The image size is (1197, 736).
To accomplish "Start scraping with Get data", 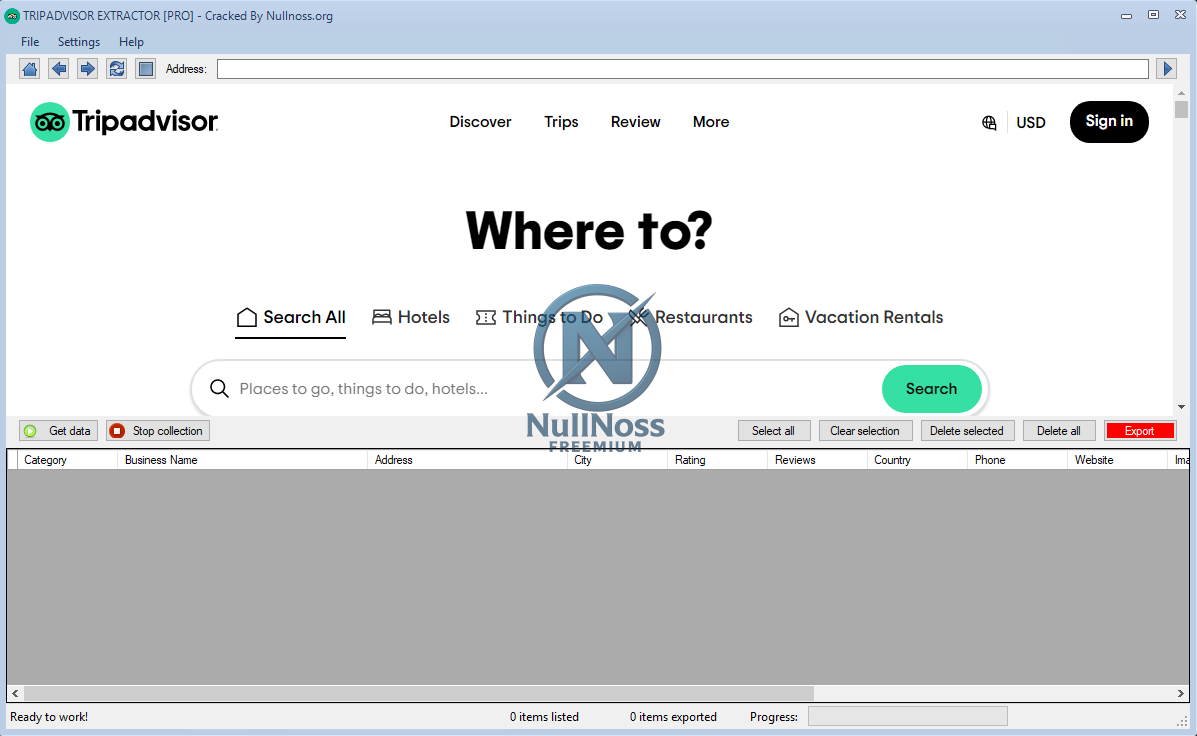I will [57, 430].
